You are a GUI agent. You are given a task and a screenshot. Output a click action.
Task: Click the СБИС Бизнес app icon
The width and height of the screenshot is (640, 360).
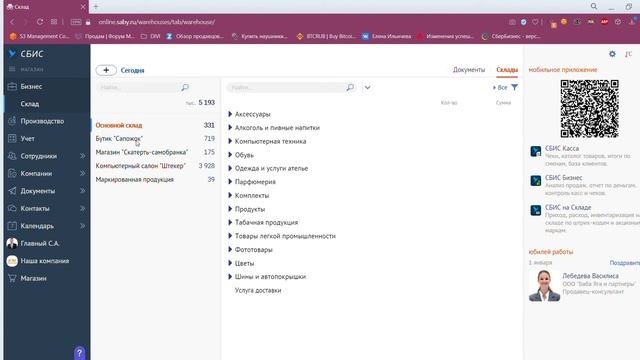coord(536,181)
